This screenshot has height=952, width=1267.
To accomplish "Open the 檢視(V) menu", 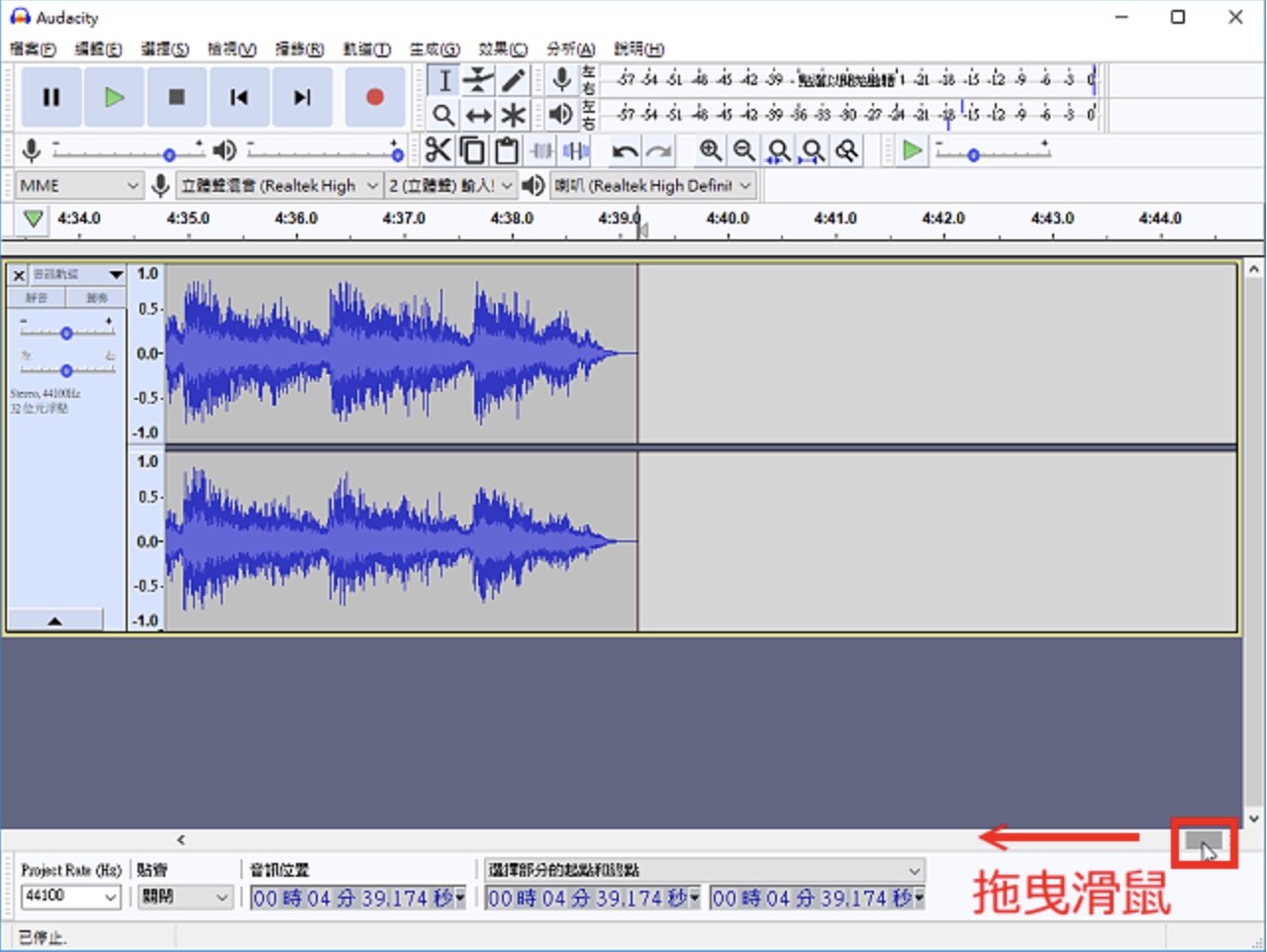I will click(232, 48).
